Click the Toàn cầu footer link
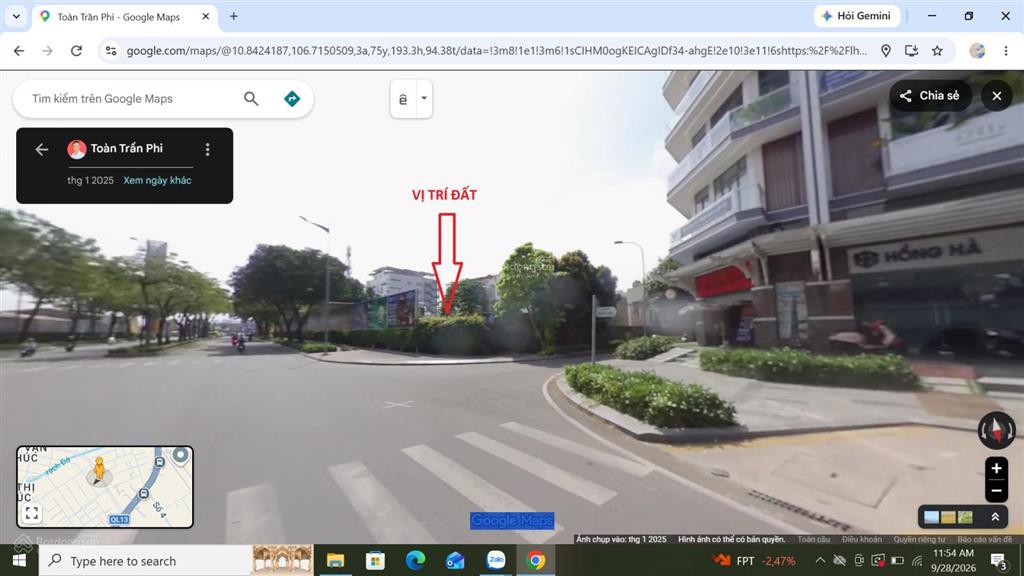The image size is (1024, 576). coord(814,539)
